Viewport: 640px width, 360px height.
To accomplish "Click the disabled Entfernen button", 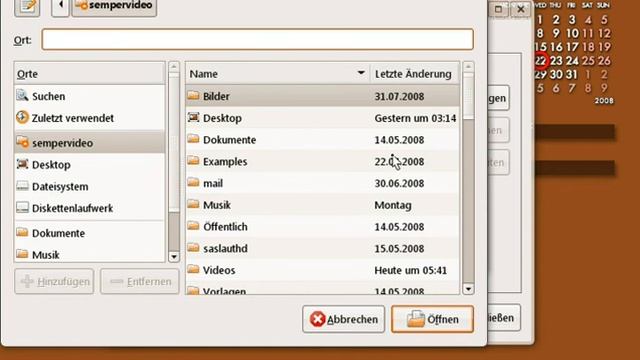I will pyautogui.click(x=140, y=281).
